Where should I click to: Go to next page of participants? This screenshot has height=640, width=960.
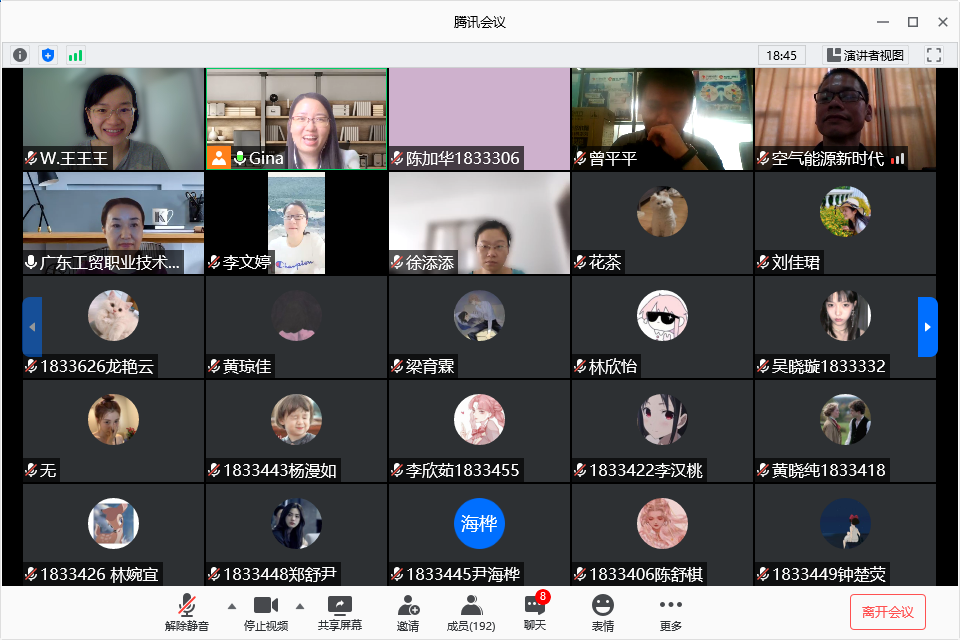coord(927,327)
